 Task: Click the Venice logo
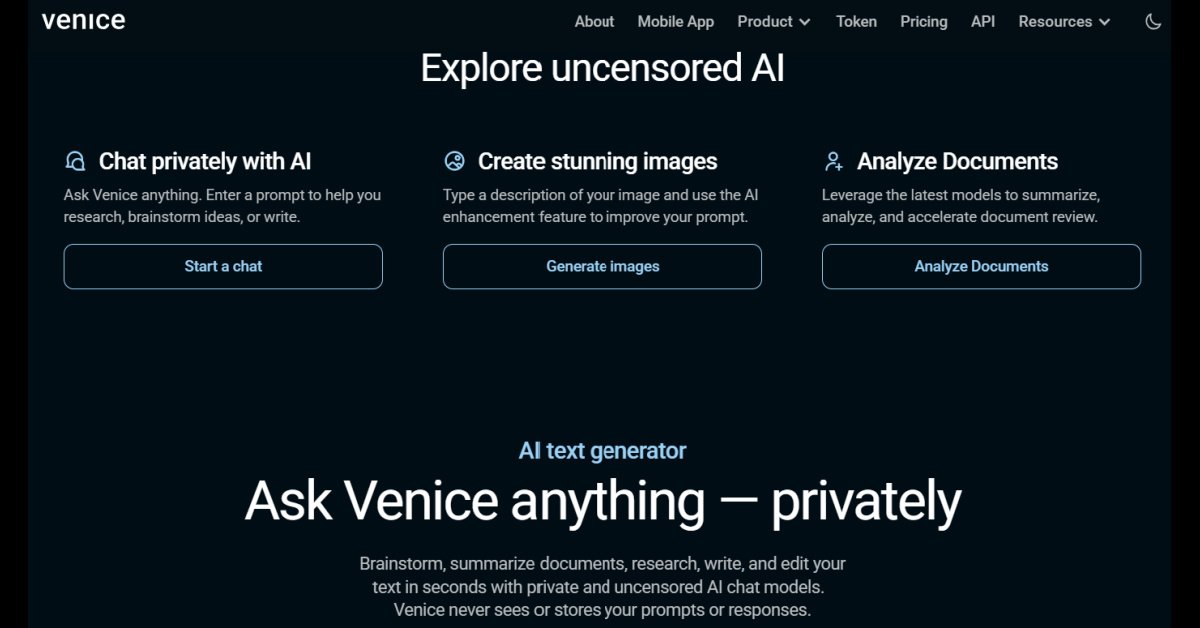83,21
